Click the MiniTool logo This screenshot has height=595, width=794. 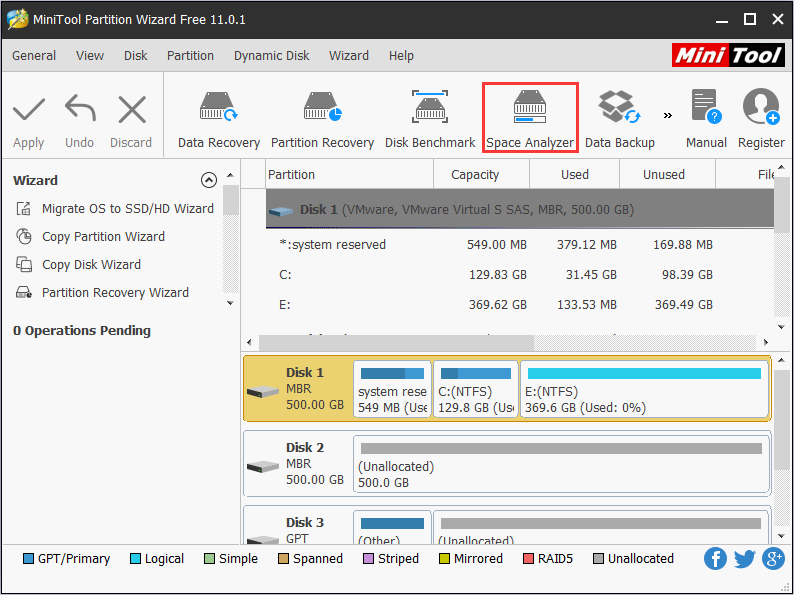[x=728, y=55]
